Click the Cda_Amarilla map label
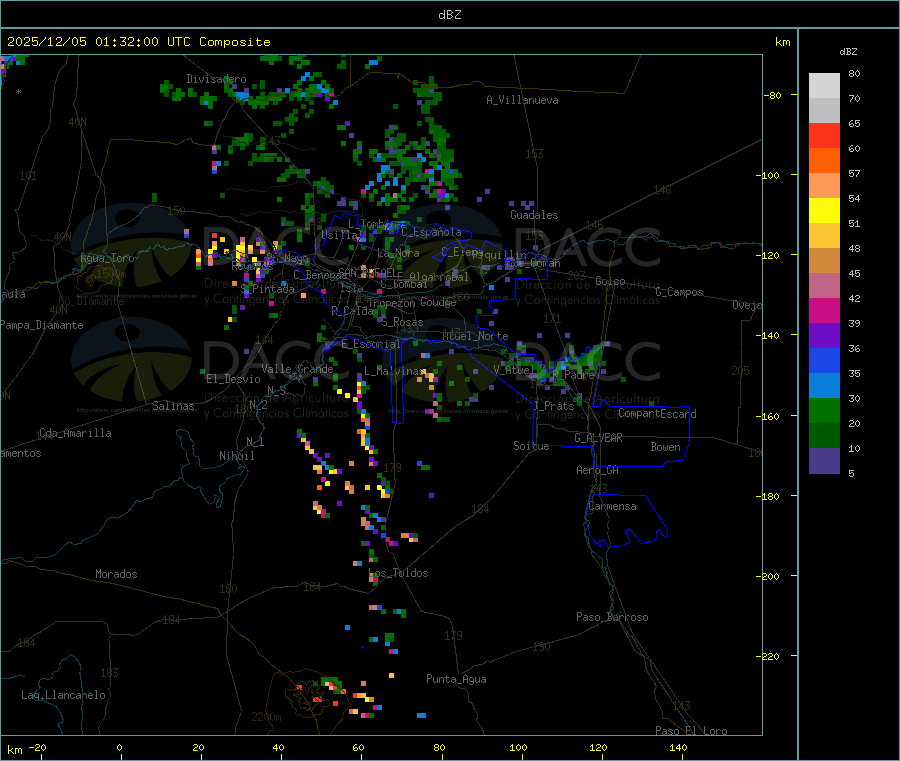 (75, 433)
